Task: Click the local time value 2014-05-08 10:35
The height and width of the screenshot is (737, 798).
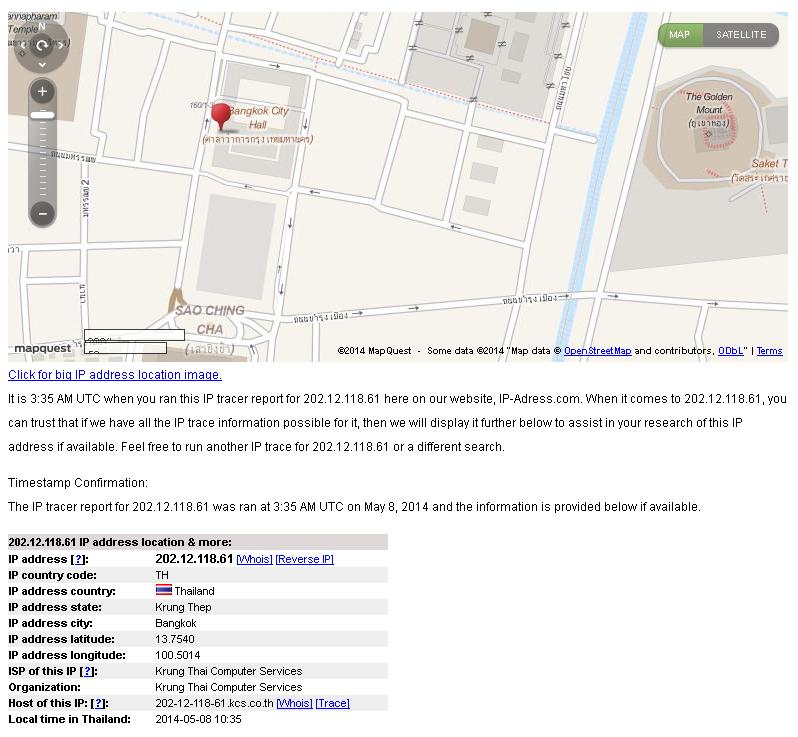Action: pos(198,719)
